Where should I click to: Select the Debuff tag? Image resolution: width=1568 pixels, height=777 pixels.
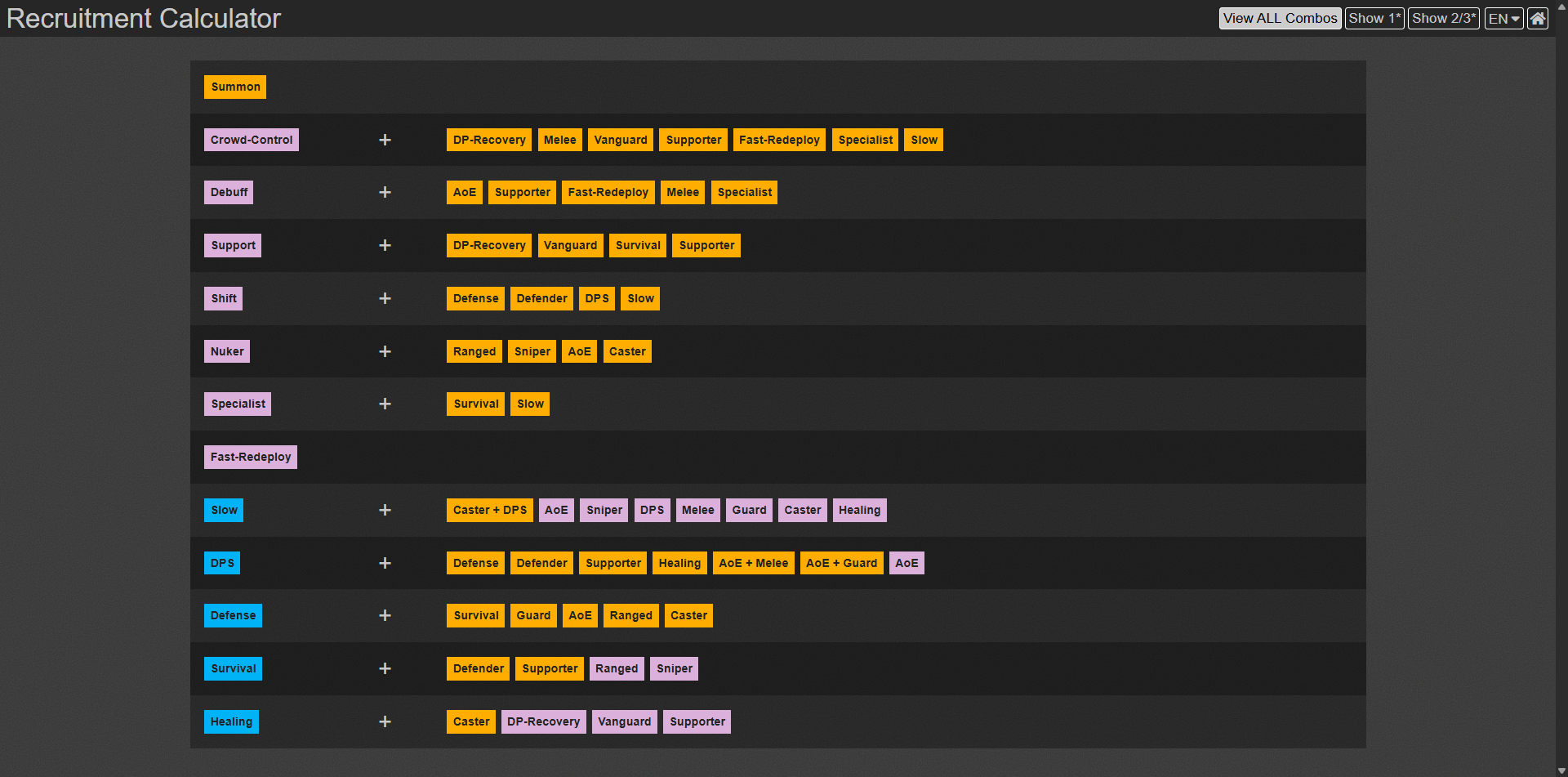[x=229, y=192]
